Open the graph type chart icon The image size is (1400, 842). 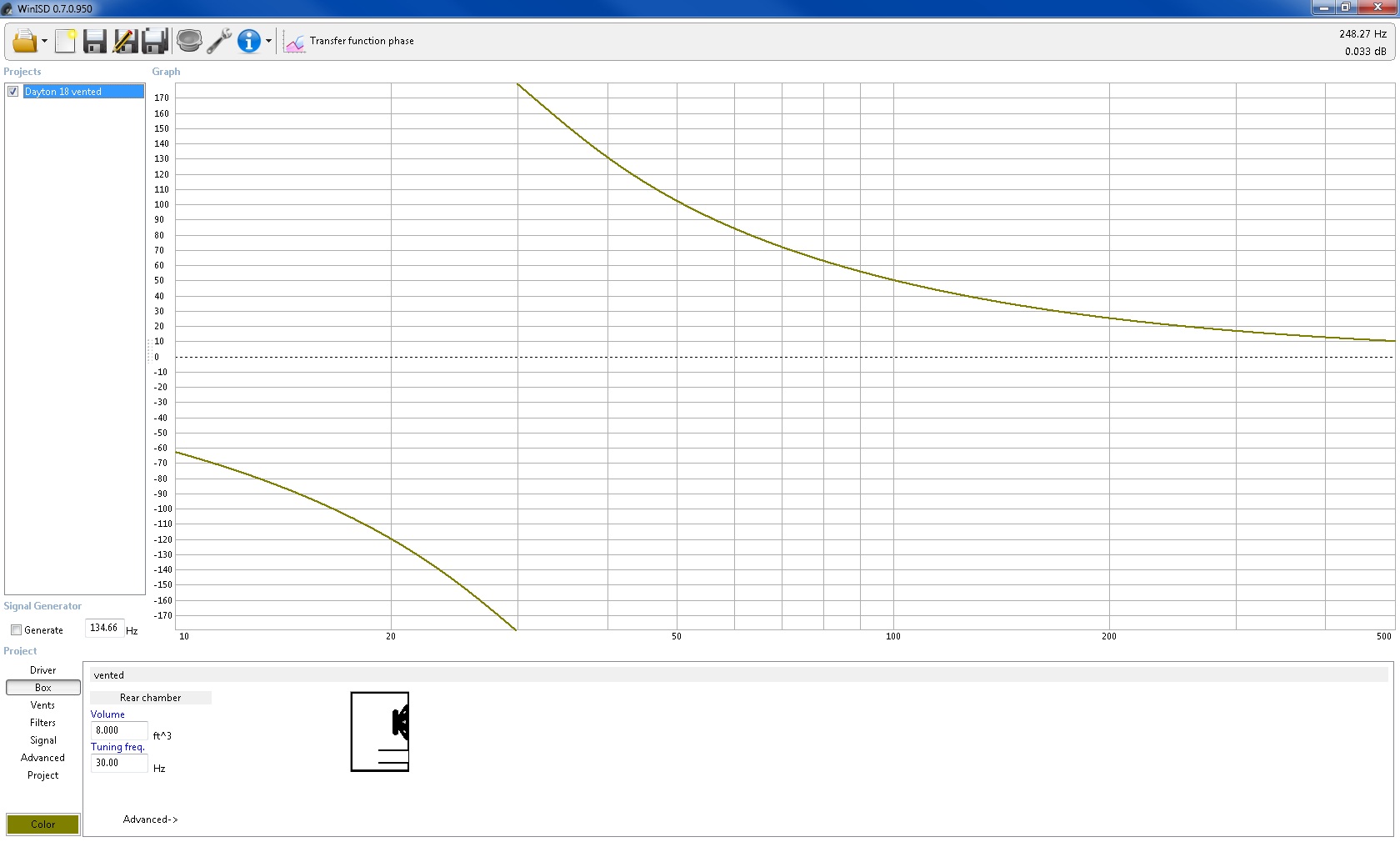(x=294, y=42)
